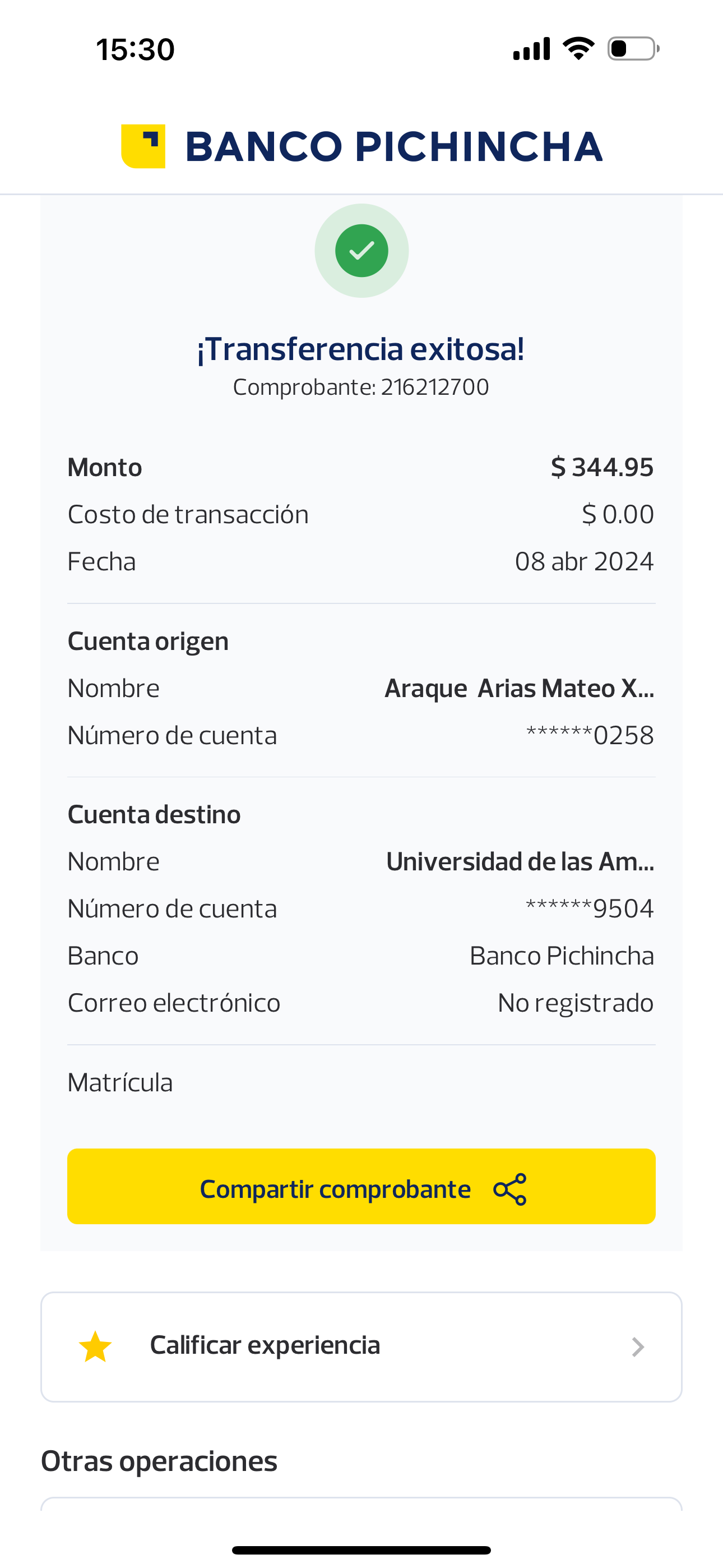
Task: Tap the share icon on yellow button
Action: click(x=510, y=1189)
